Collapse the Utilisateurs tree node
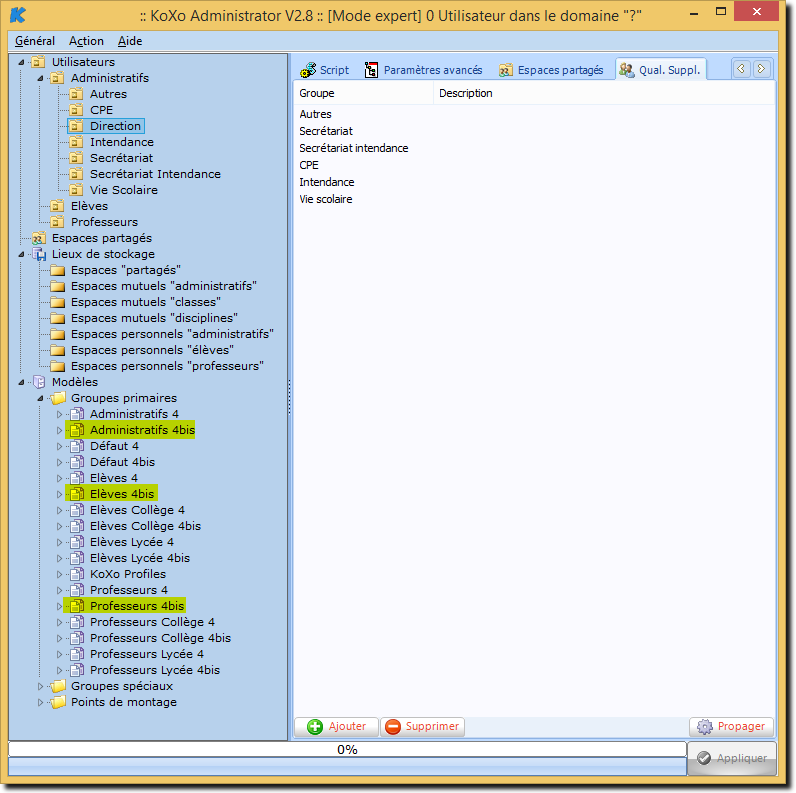796x793 pixels. pos(21,62)
